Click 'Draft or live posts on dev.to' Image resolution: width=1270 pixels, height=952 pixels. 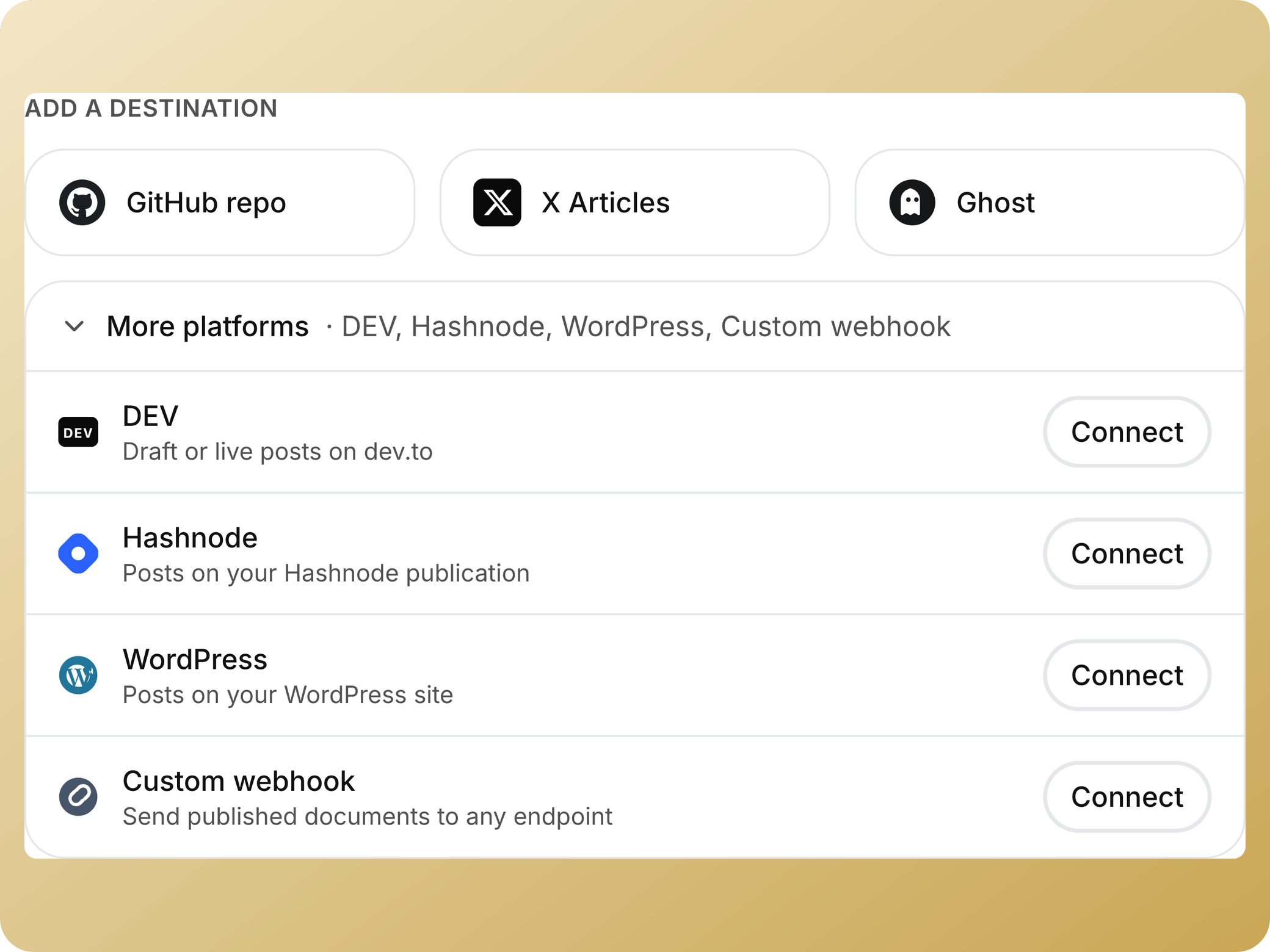coord(278,452)
